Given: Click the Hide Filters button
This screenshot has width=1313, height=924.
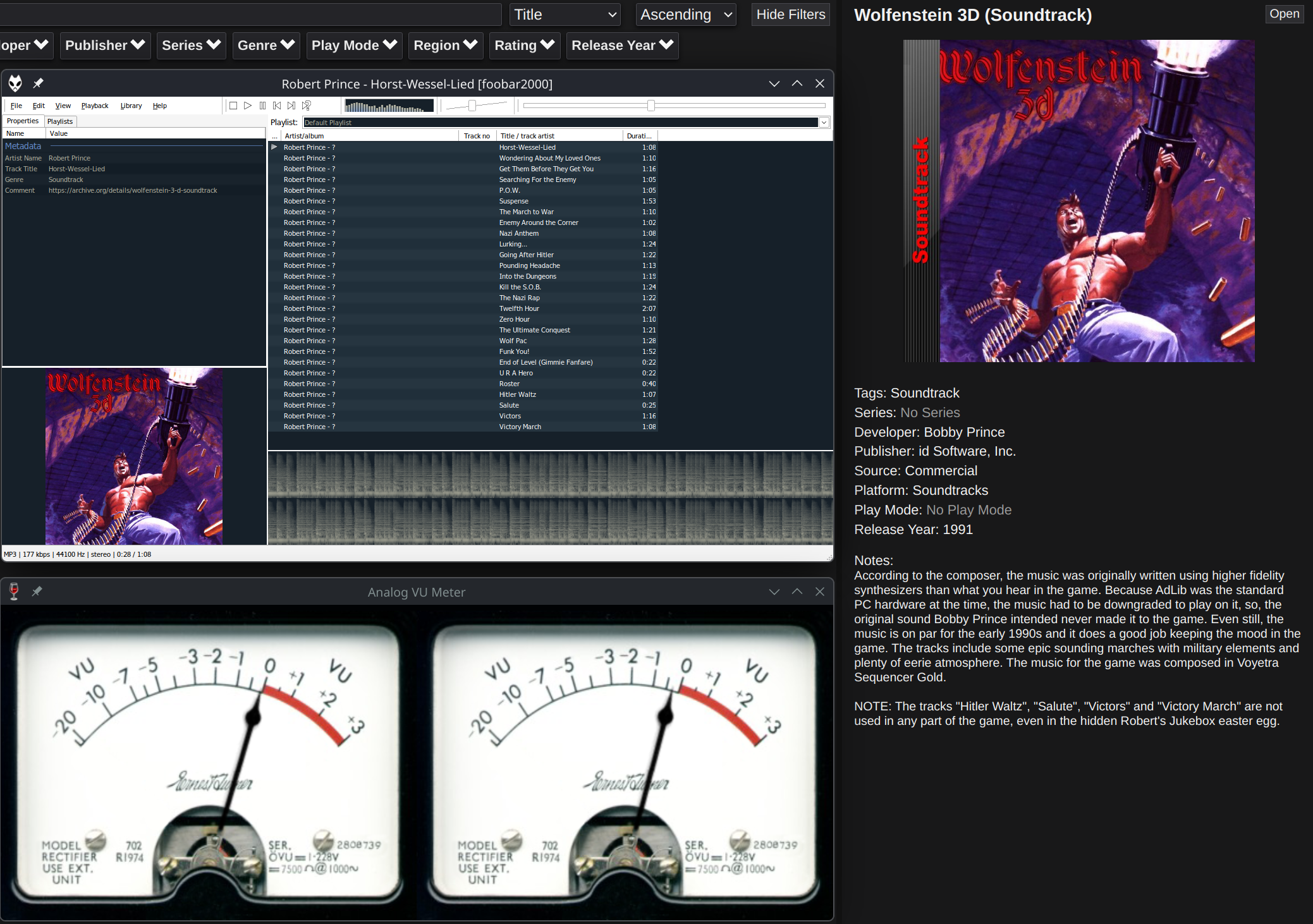Looking at the screenshot, I should [x=790, y=15].
